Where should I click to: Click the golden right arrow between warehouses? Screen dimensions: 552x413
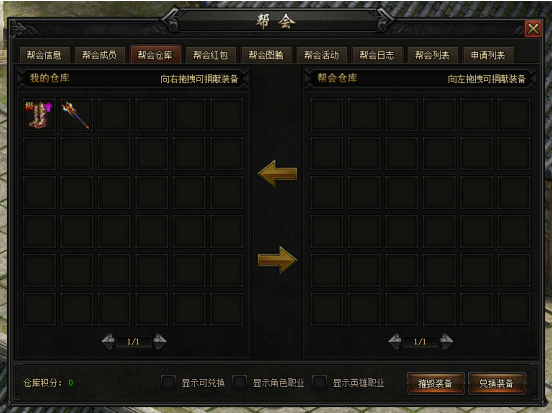pyautogui.click(x=277, y=260)
